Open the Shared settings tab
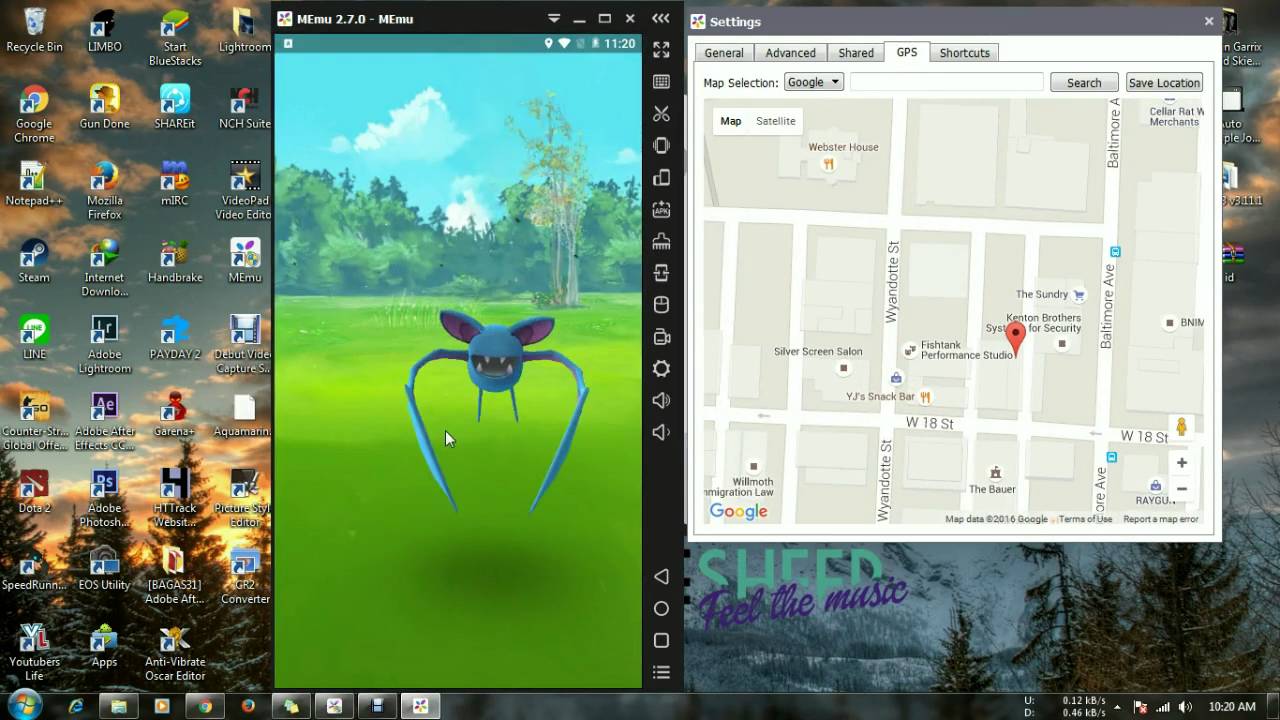 pyautogui.click(x=856, y=53)
